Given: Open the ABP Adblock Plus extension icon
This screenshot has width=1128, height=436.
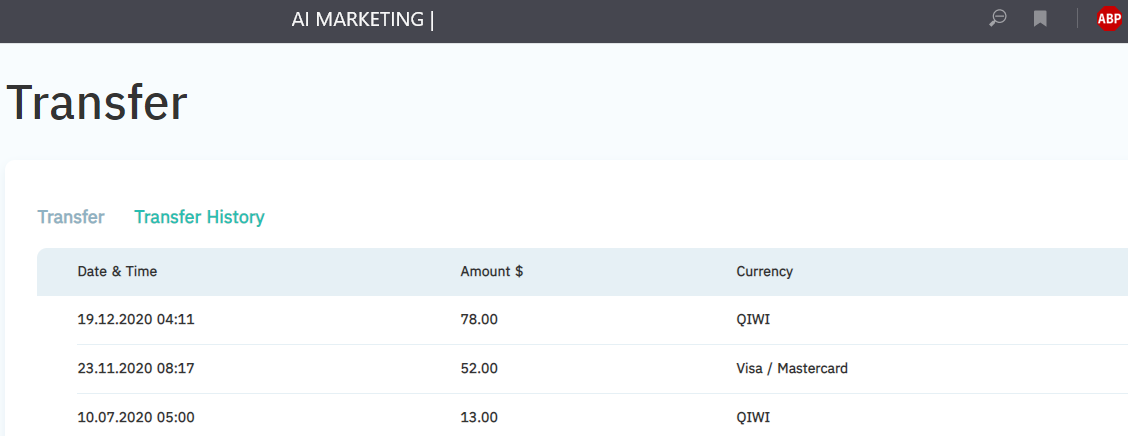Looking at the screenshot, I should (x=1109, y=18).
